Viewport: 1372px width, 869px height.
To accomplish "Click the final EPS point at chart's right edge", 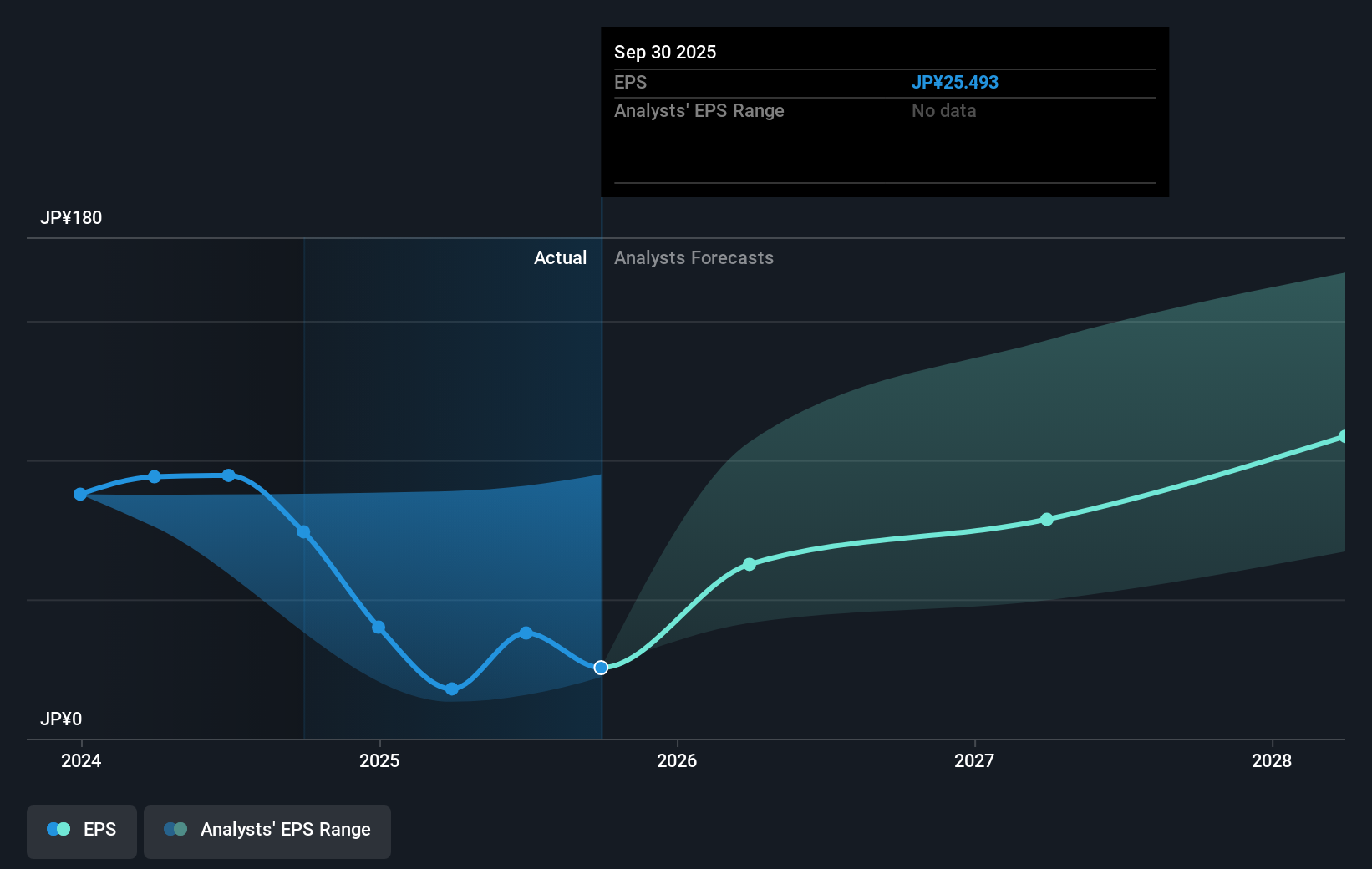I will click(1344, 434).
